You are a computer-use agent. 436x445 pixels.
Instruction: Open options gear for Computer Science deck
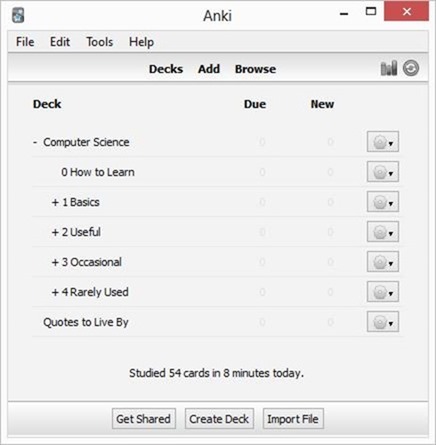383,142
